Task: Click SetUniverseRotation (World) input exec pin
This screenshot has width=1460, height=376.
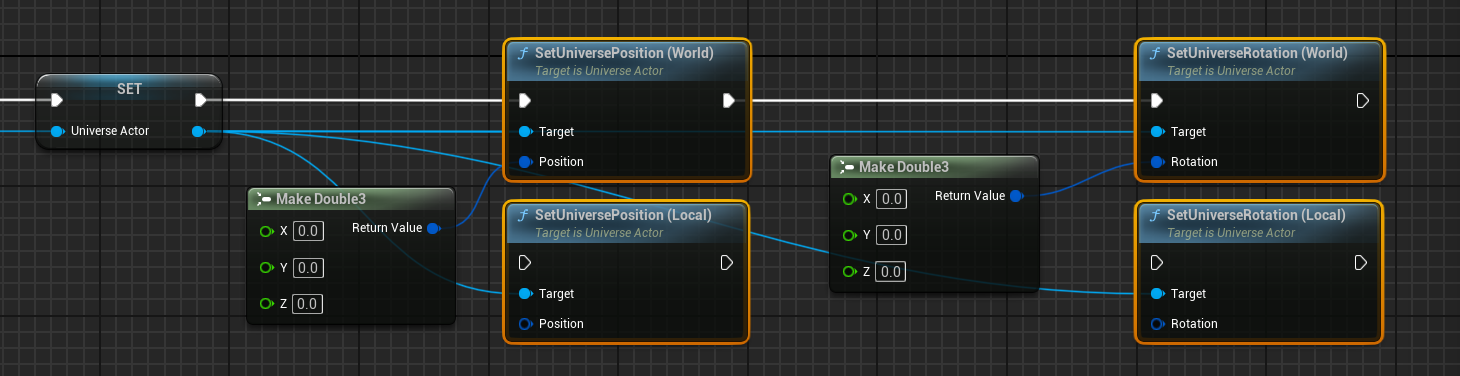Action: tap(1157, 100)
